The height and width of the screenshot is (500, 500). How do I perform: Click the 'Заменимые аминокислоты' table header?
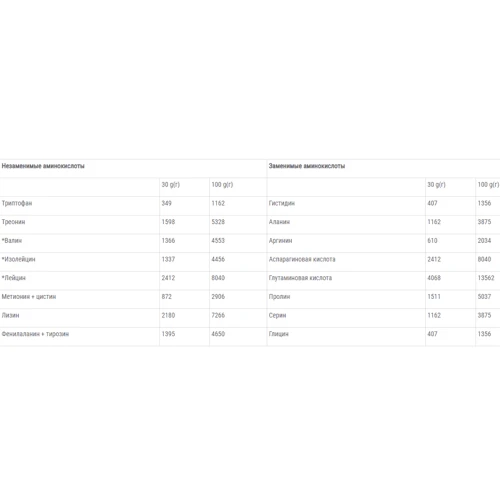[307, 166]
